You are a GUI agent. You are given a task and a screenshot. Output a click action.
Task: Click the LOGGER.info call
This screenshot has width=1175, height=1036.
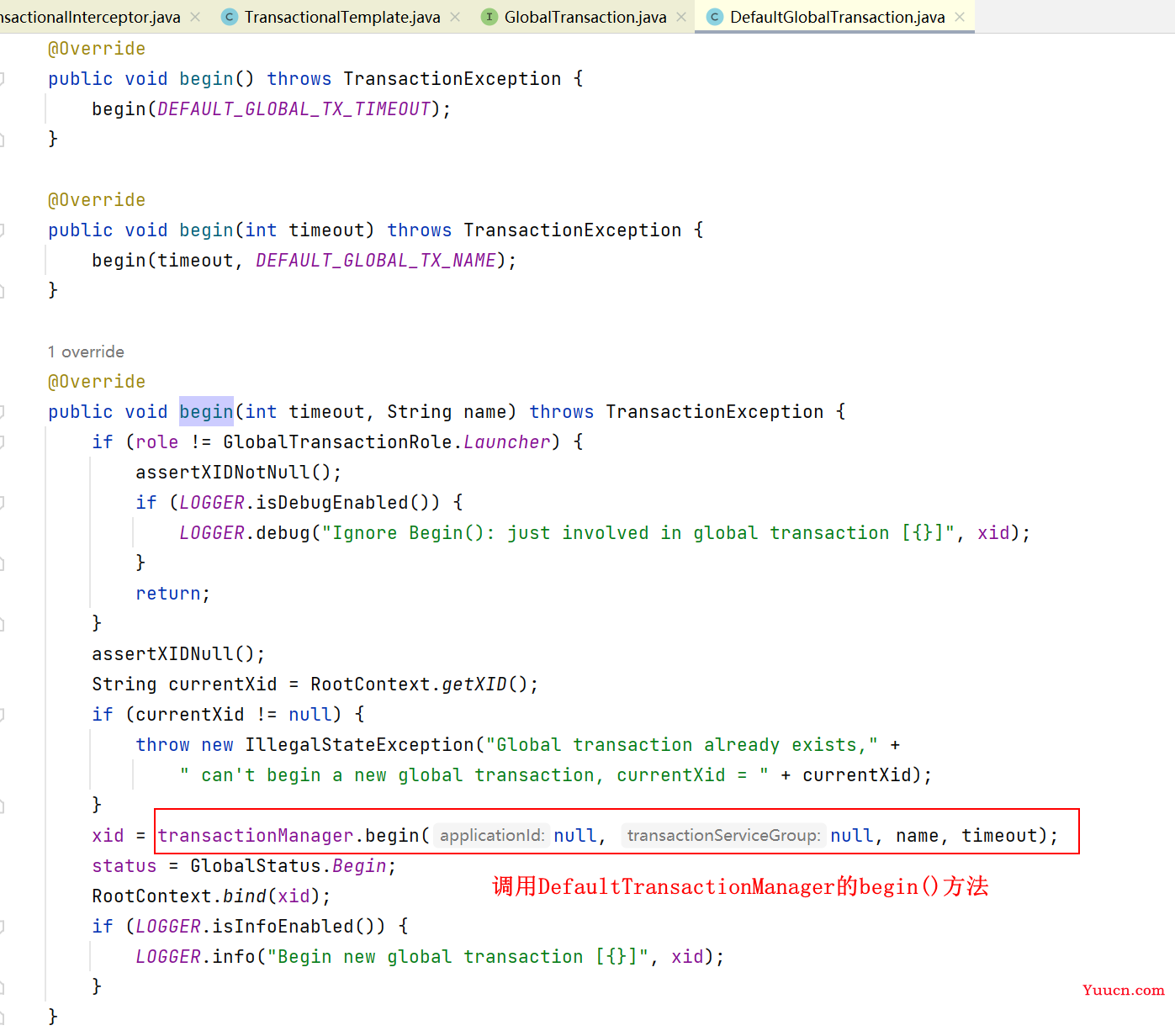click(195, 957)
